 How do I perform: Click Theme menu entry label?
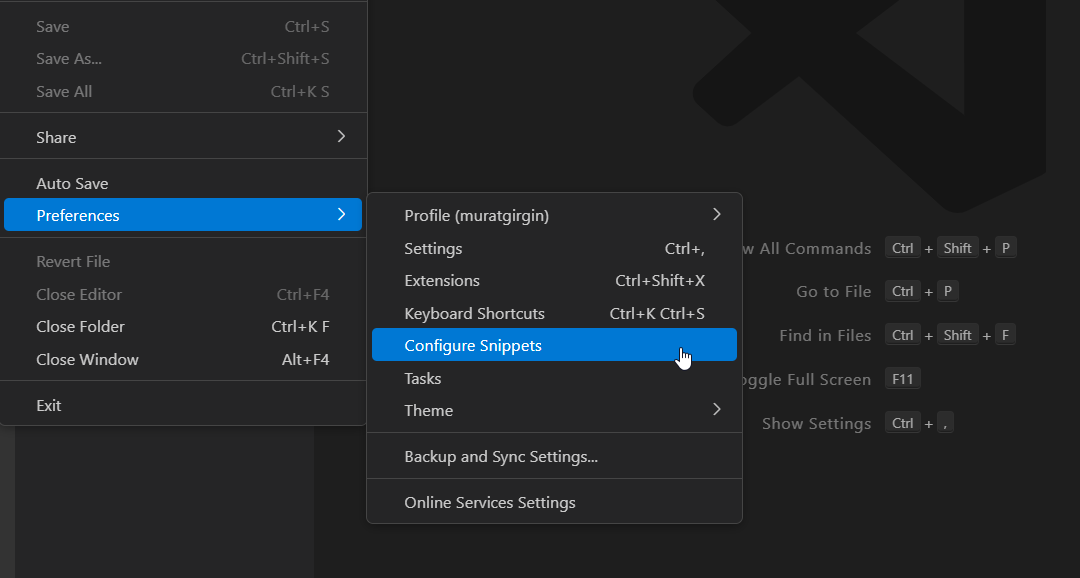point(428,411)
